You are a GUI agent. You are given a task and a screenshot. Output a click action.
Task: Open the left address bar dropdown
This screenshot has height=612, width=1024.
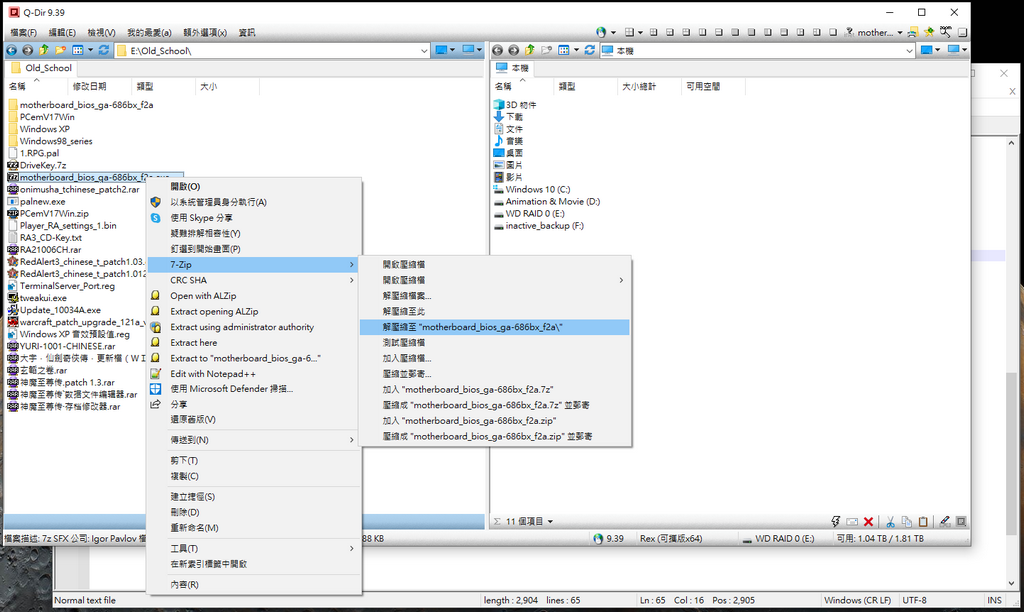point(423,51)
